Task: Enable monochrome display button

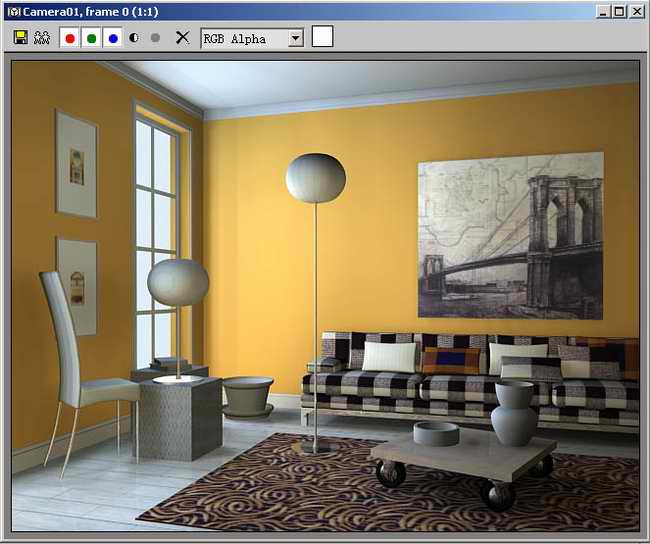Action: (155, 38)
